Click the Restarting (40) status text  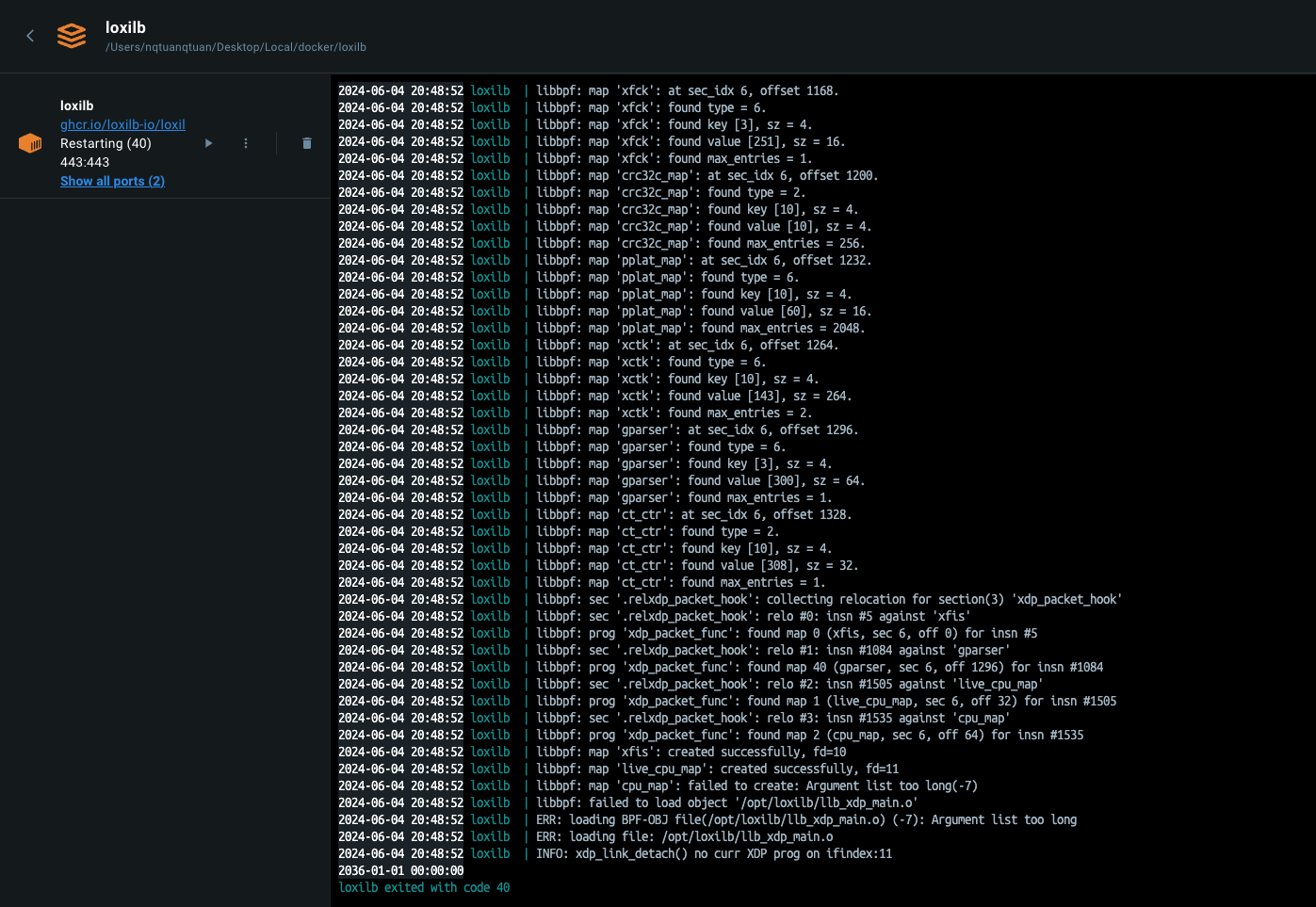(x=106, y=143)
